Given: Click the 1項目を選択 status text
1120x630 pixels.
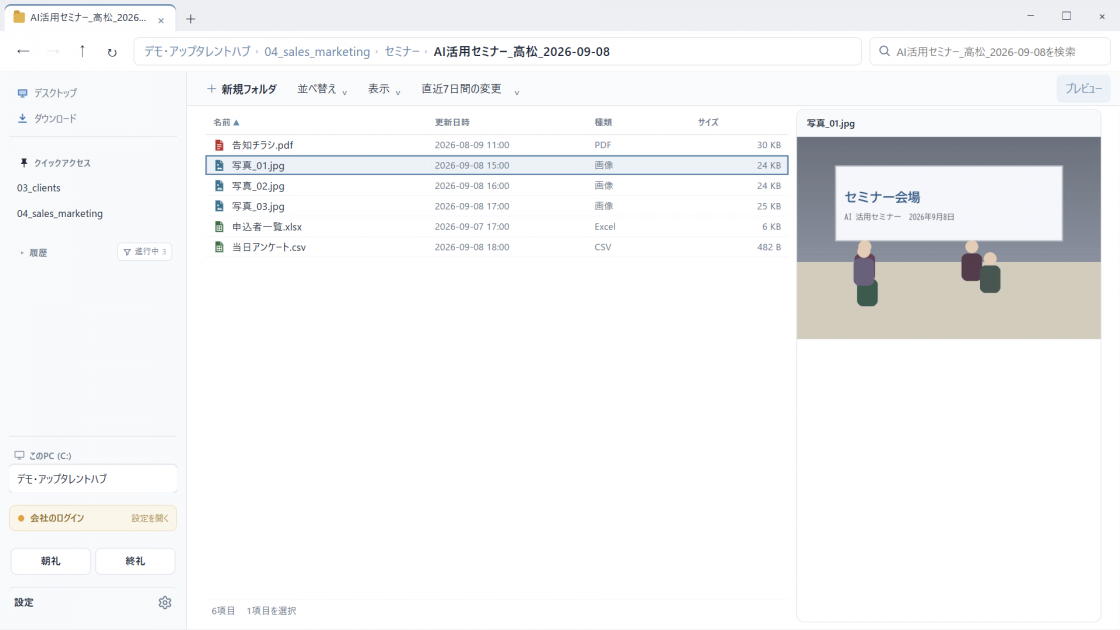Looking at the screenshot, I should [x=271, y=611].
